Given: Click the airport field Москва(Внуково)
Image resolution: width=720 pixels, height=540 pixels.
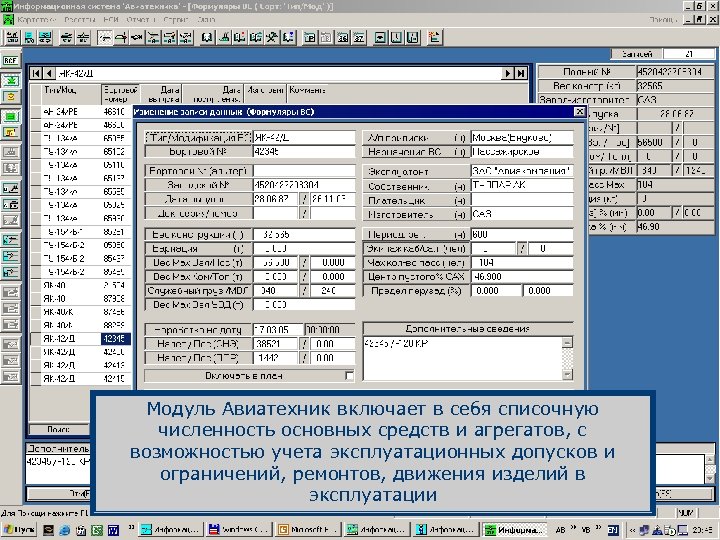Looking at the screenshot, I should click(x=522, y=137).
